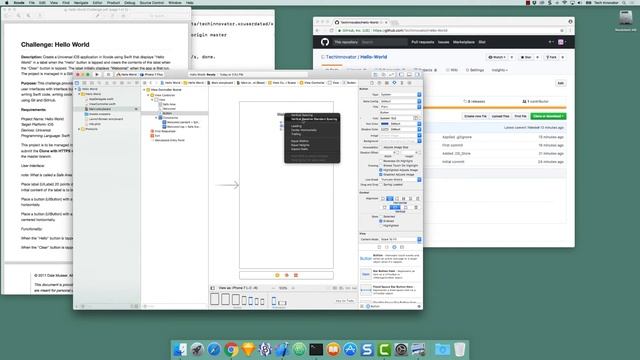The height and width of the screenshot is (360, 640).
Task: Show the Attributes inspector icon
Action: 394,83
